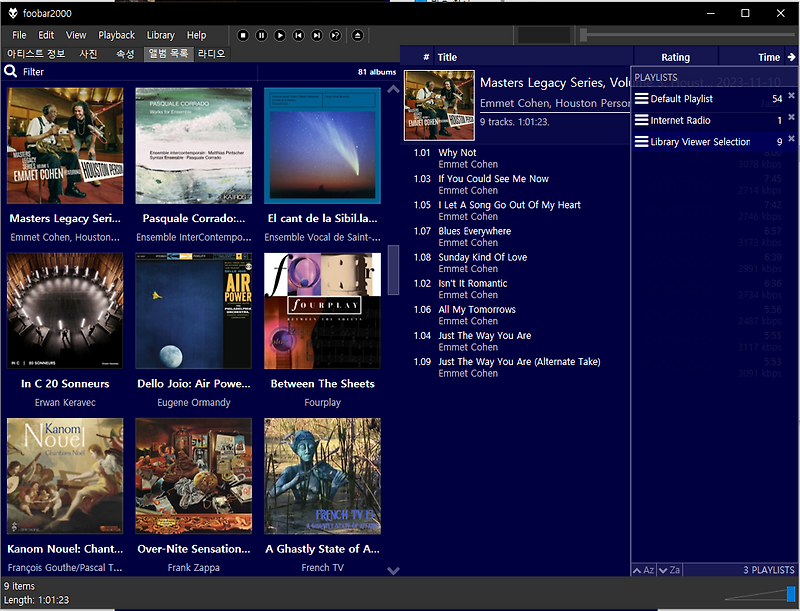Screen dimensions: 800x611
Task: Select Kanom Nouel album cover
Action: 65,476
